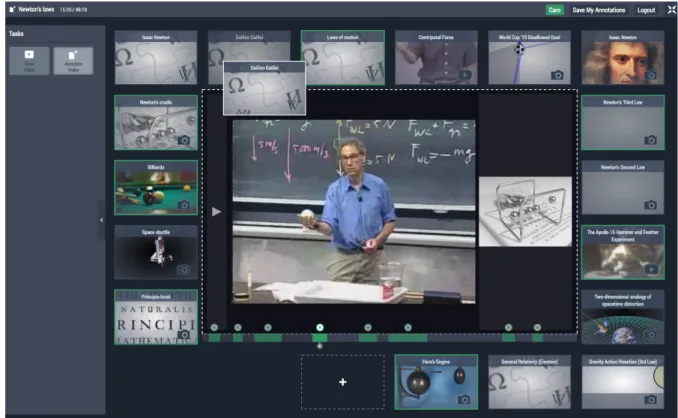Click the World Cup '10 Disallowed Goal title
This screenshot has height=418, width=678.
coord(529,37)
